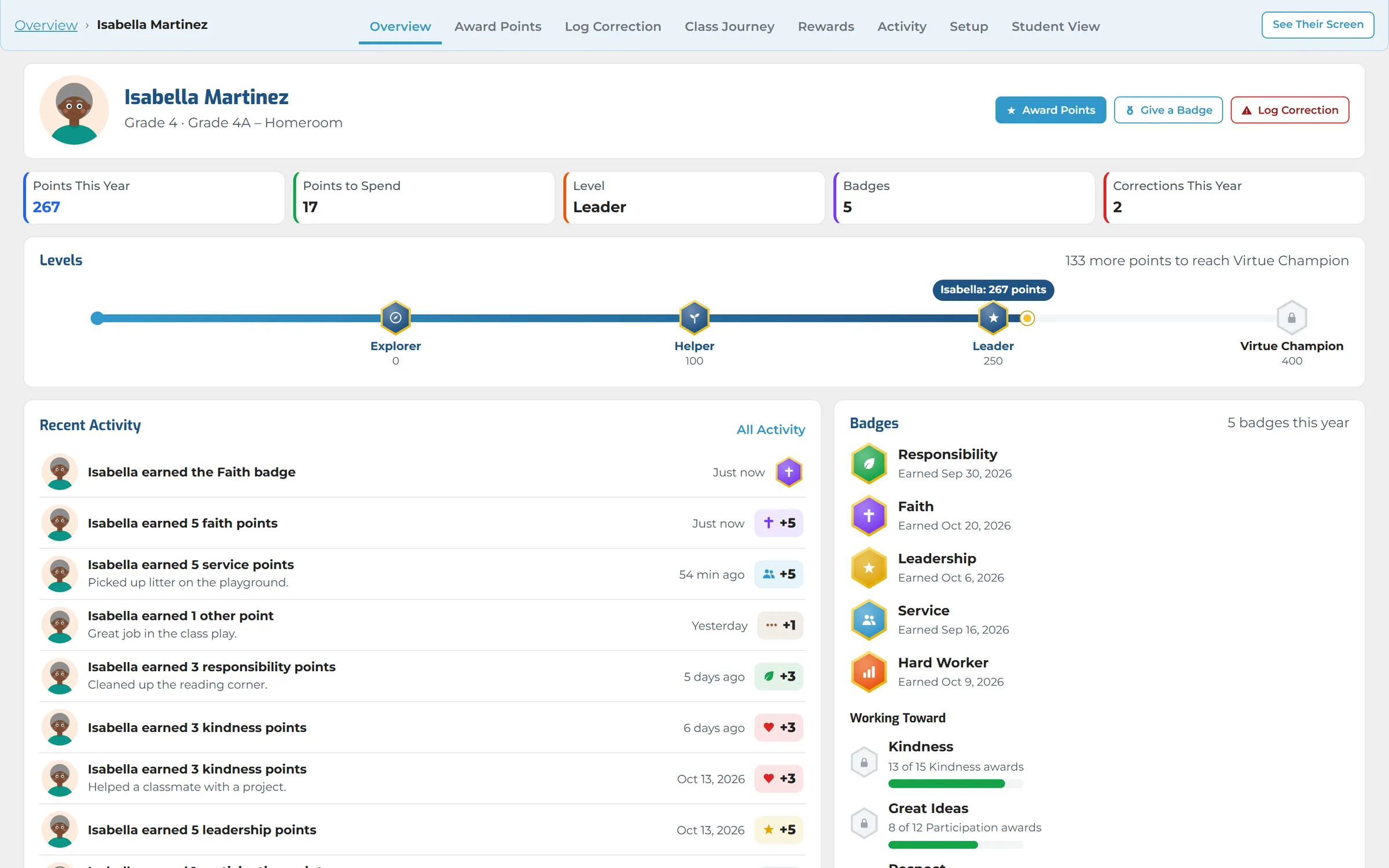The image size is (1389, 868).
Task: Click the Points to Spend card
Action: [x=424, y=197]
